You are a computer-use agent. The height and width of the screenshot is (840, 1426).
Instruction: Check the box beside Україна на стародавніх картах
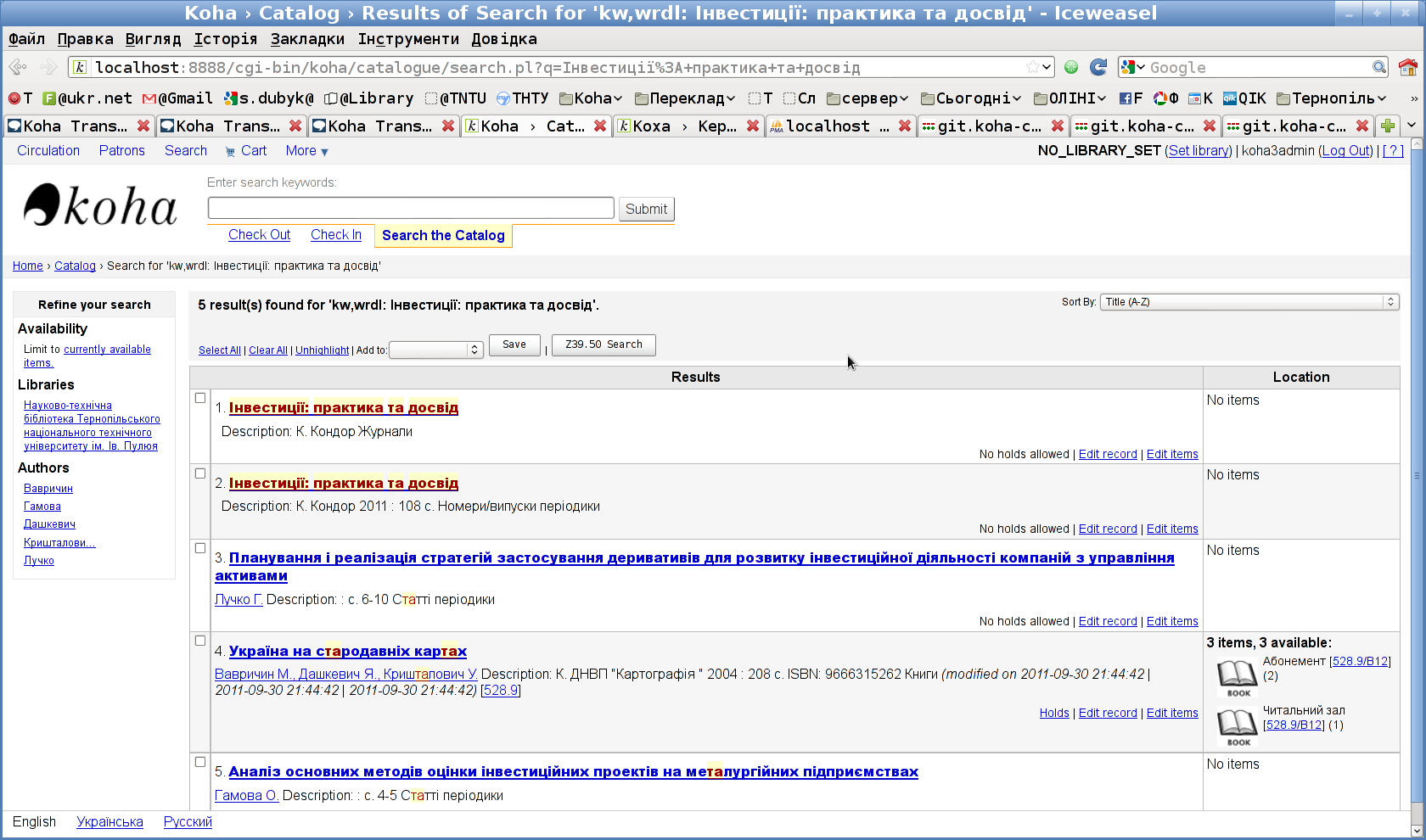coord(200,641)
